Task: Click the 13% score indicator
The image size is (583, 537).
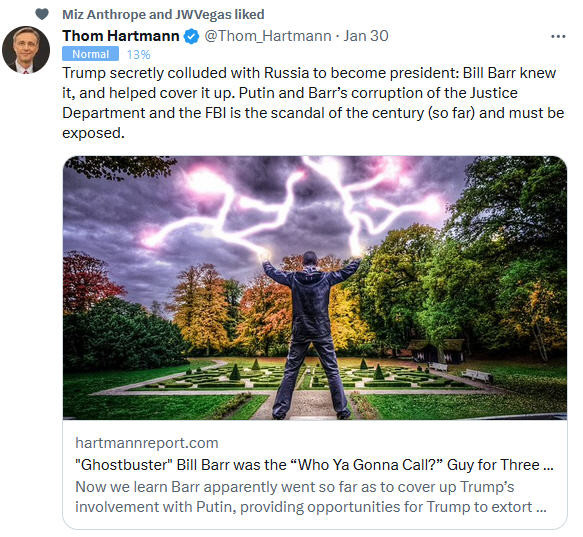Action: coord(139,55)
